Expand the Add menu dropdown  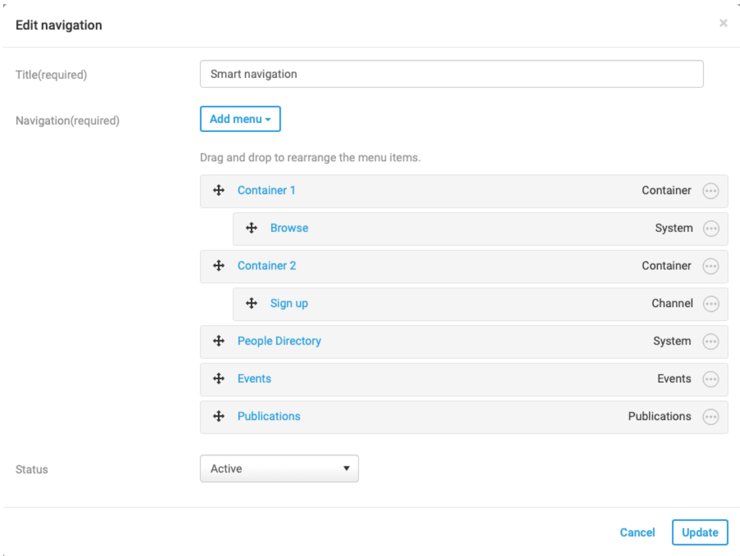[240, 119]
